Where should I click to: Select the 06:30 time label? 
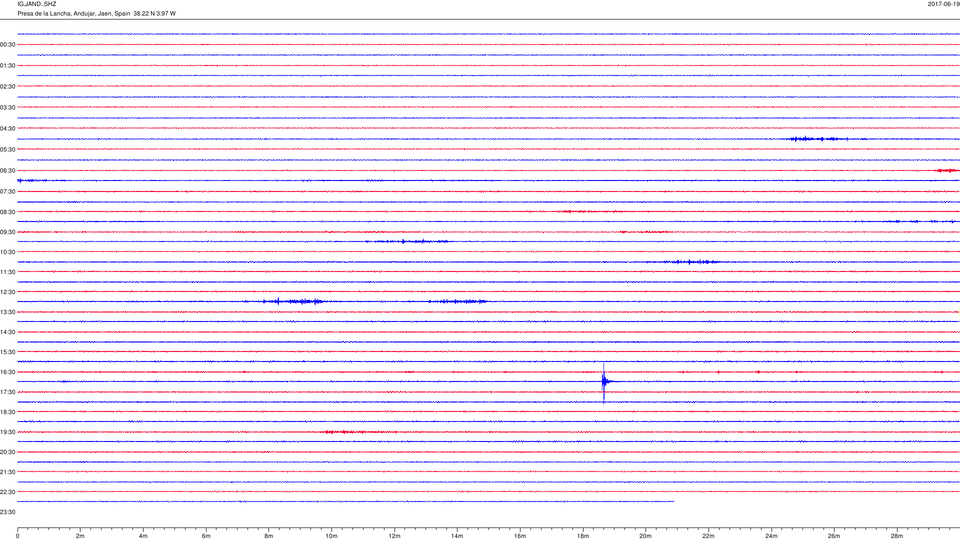pyautogui.click(x=8, y=171)
